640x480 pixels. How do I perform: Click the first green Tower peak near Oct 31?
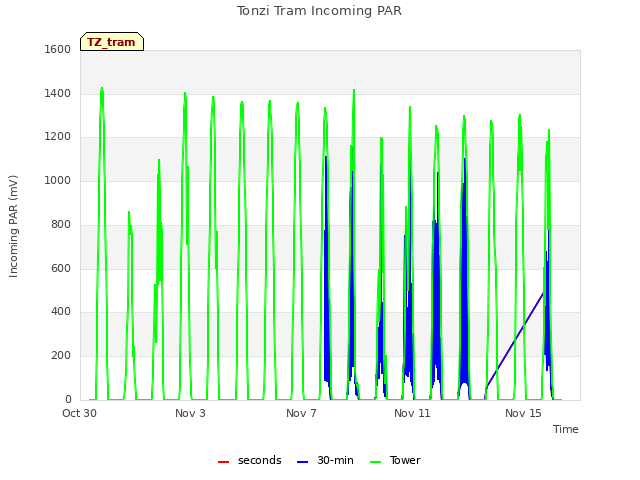102,89
